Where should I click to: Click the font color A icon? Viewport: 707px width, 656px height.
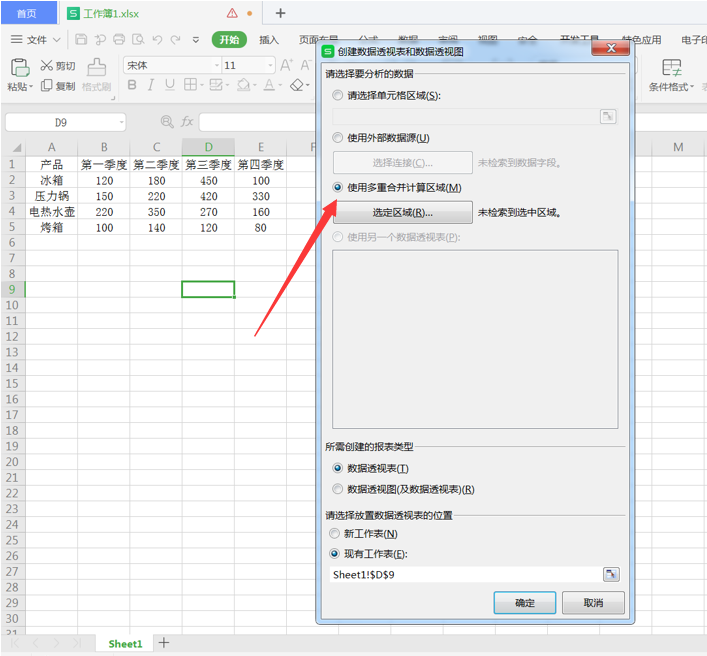point(269,85)
